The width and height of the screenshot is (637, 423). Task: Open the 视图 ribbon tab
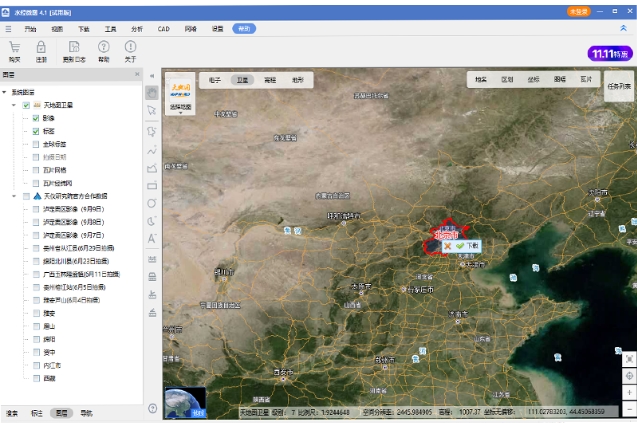click(x=57, y=29)
